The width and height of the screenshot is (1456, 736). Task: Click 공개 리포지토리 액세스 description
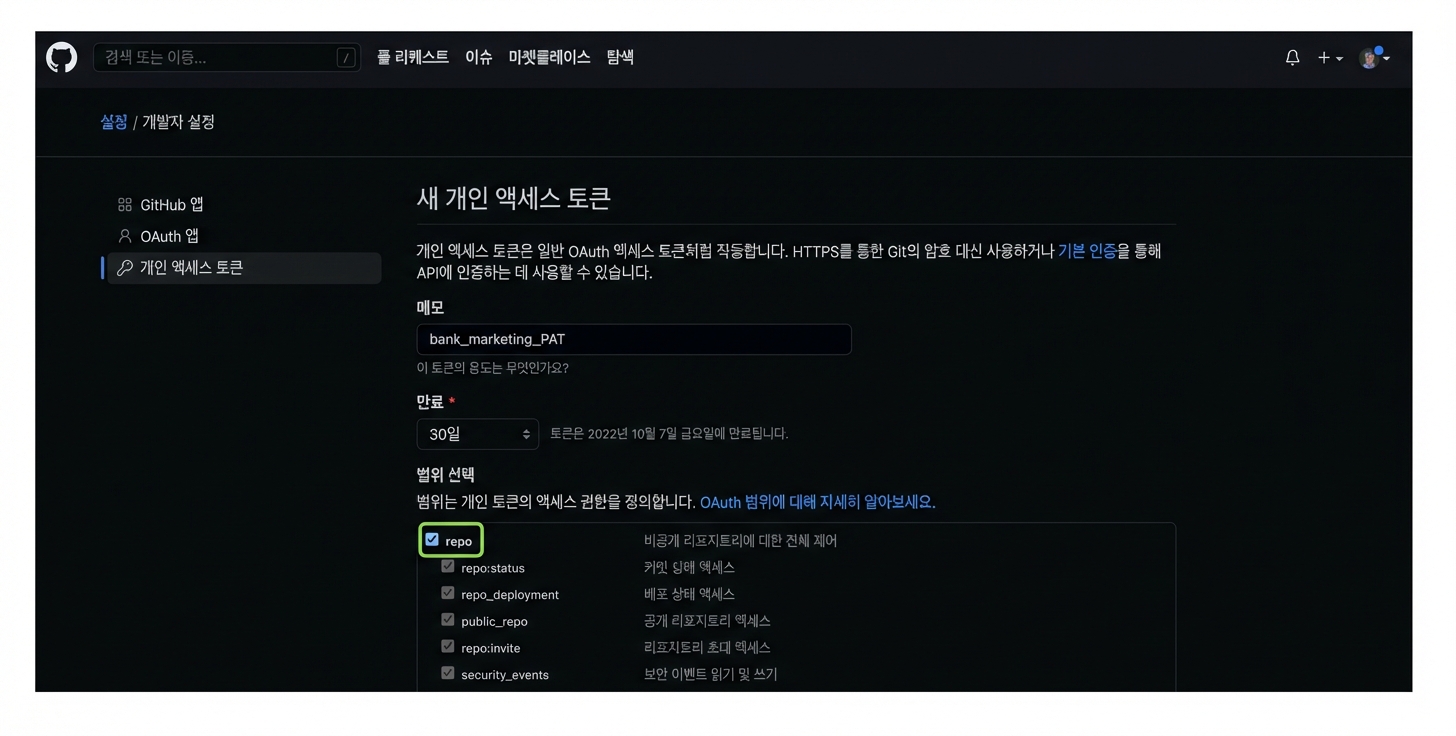click(x=707, y=621)
